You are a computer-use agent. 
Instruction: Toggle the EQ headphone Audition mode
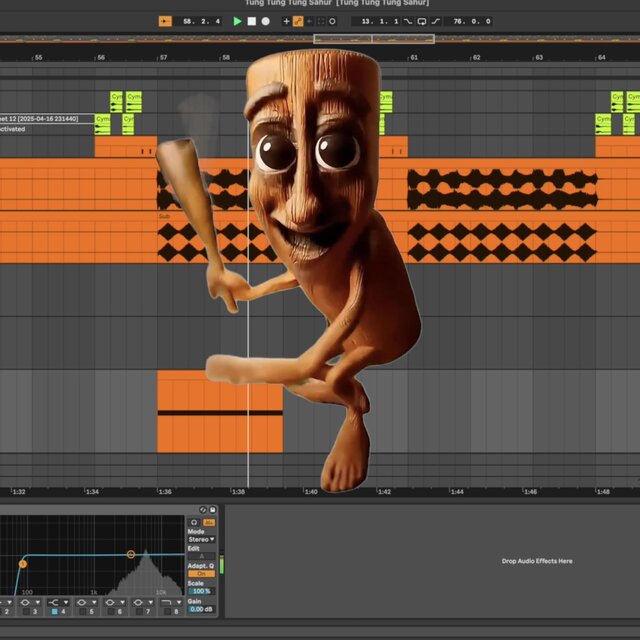click(x=194, y=522)
